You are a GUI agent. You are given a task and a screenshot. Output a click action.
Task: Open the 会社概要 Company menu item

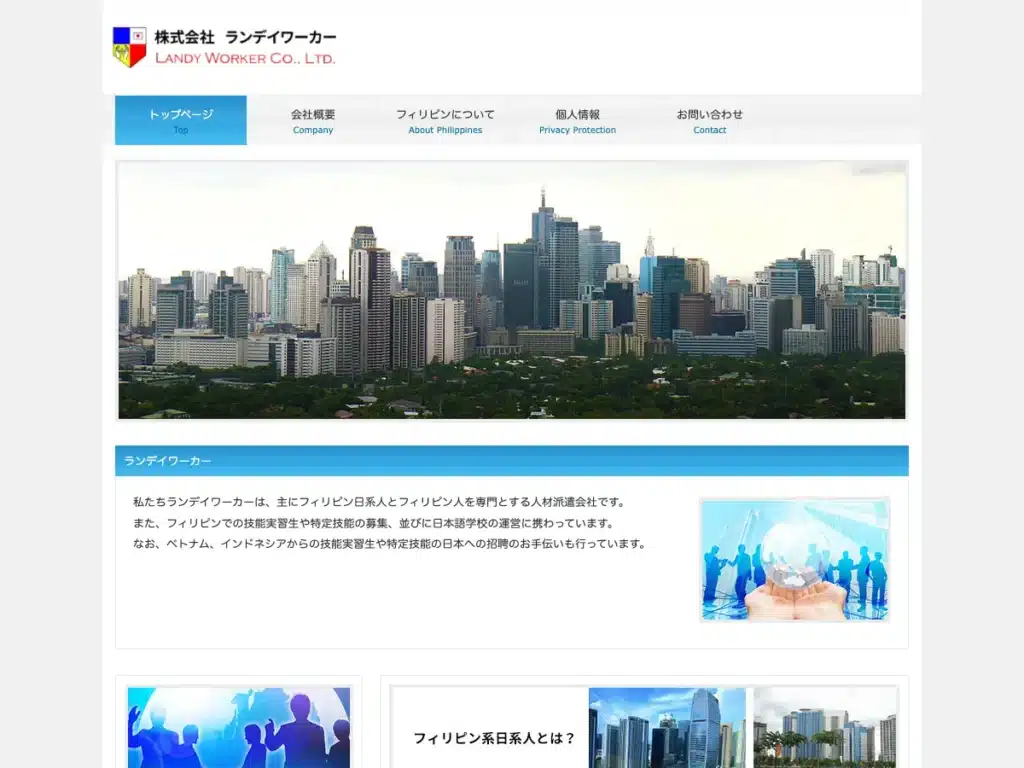pyautogui.click(x=313, y=121)
